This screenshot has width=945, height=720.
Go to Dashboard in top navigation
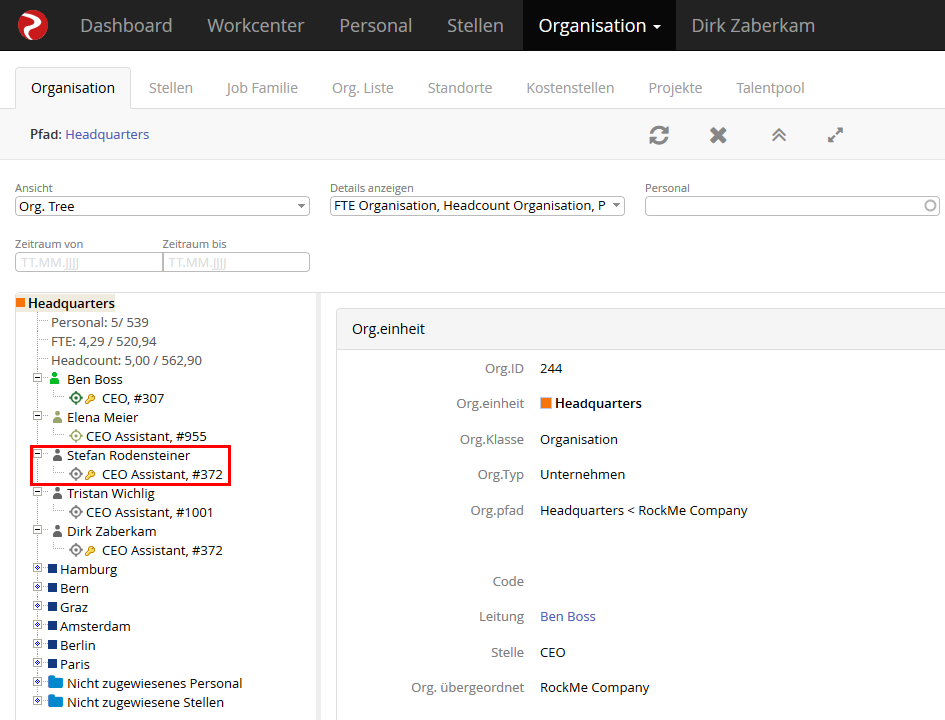pos(126,25)
